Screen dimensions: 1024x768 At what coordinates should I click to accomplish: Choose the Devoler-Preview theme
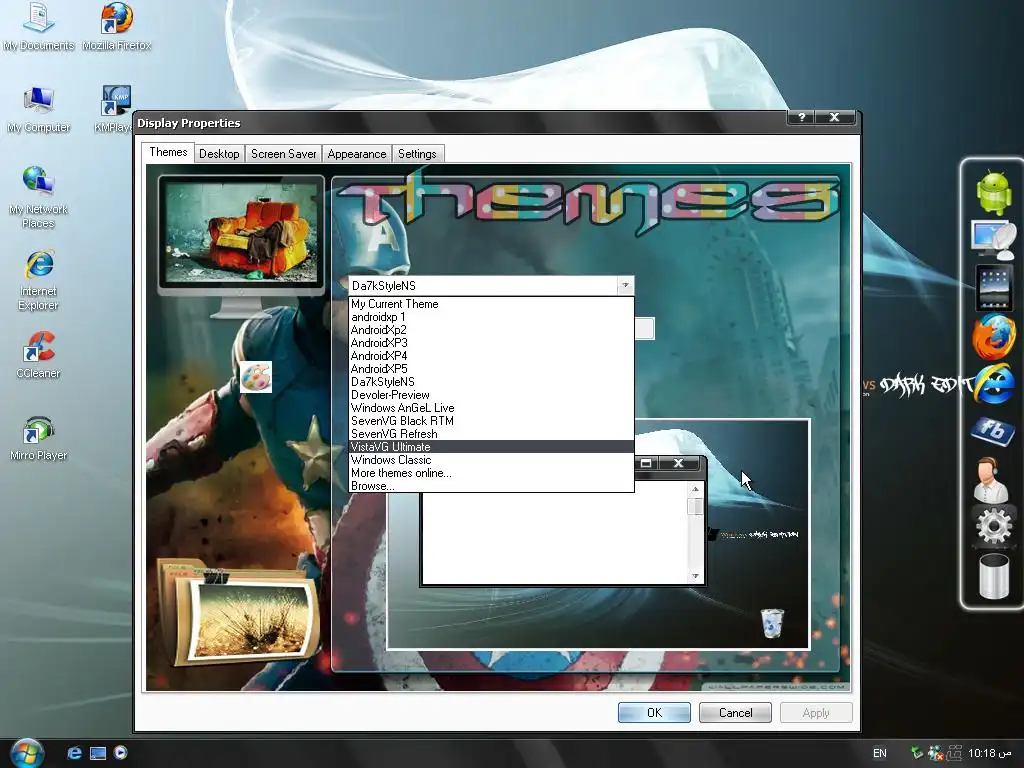pyautogui.click(x=491, y=395)
